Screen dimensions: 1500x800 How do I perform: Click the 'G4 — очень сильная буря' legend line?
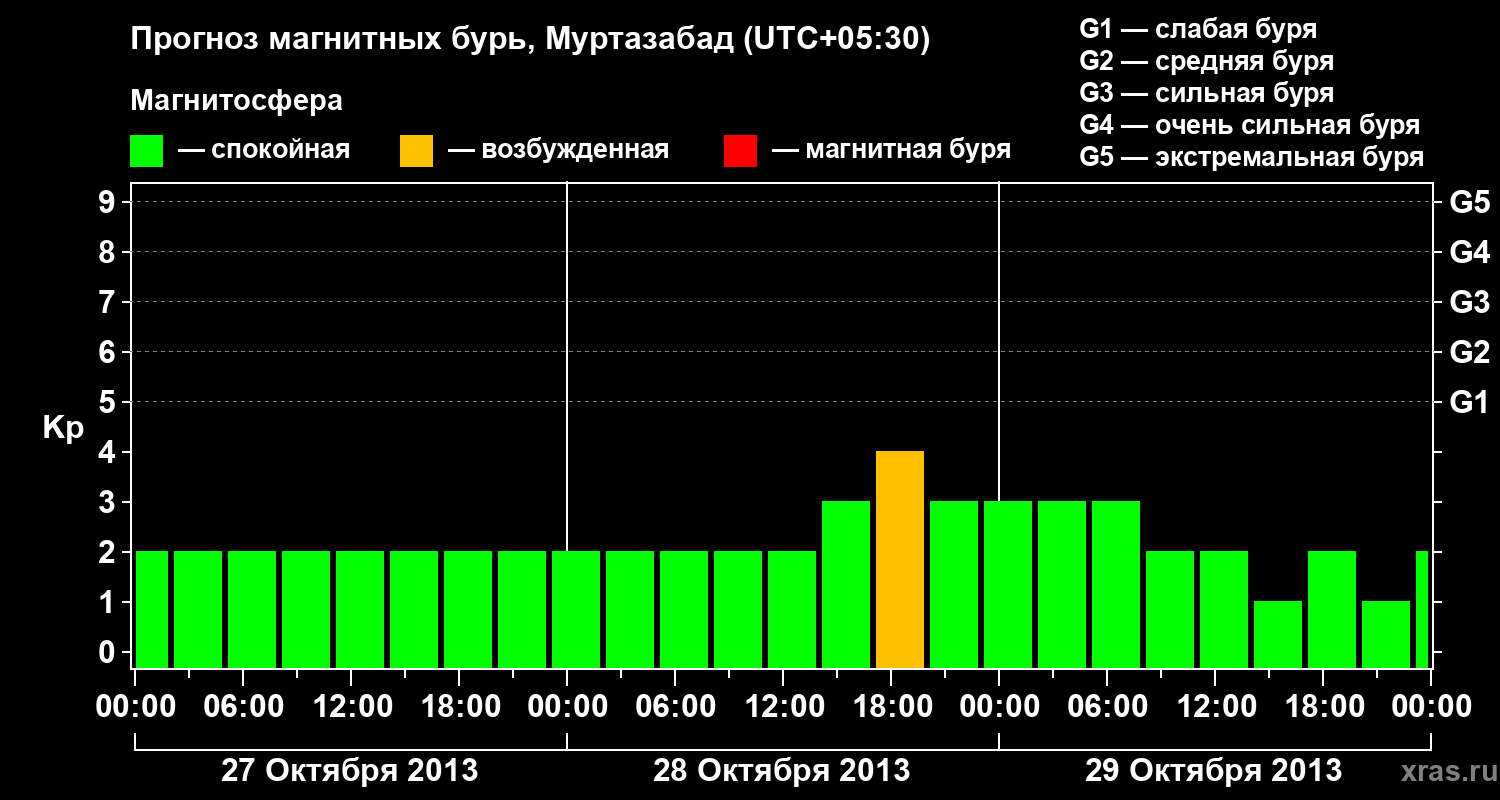coord(1250,125)
